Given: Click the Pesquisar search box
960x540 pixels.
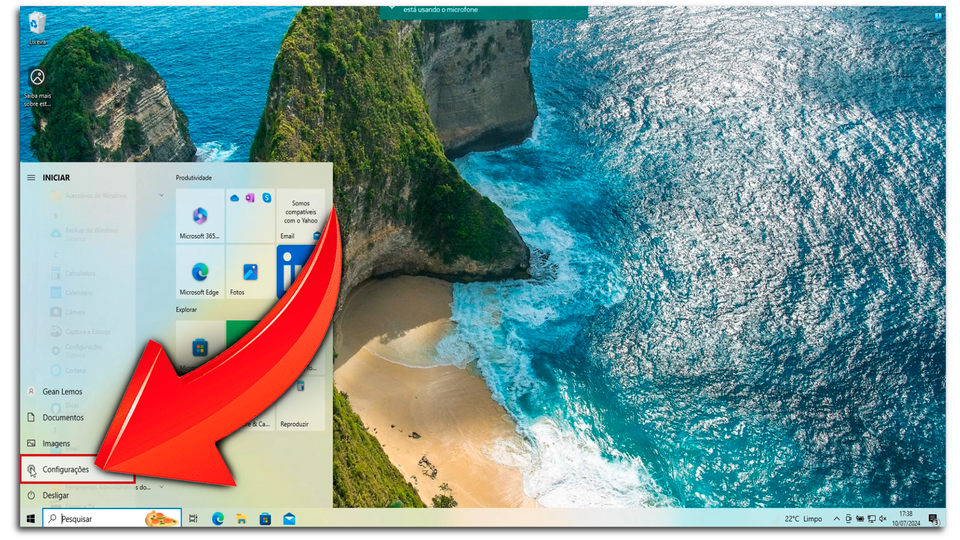Looking at the screenshot, I should pos(112,519).
